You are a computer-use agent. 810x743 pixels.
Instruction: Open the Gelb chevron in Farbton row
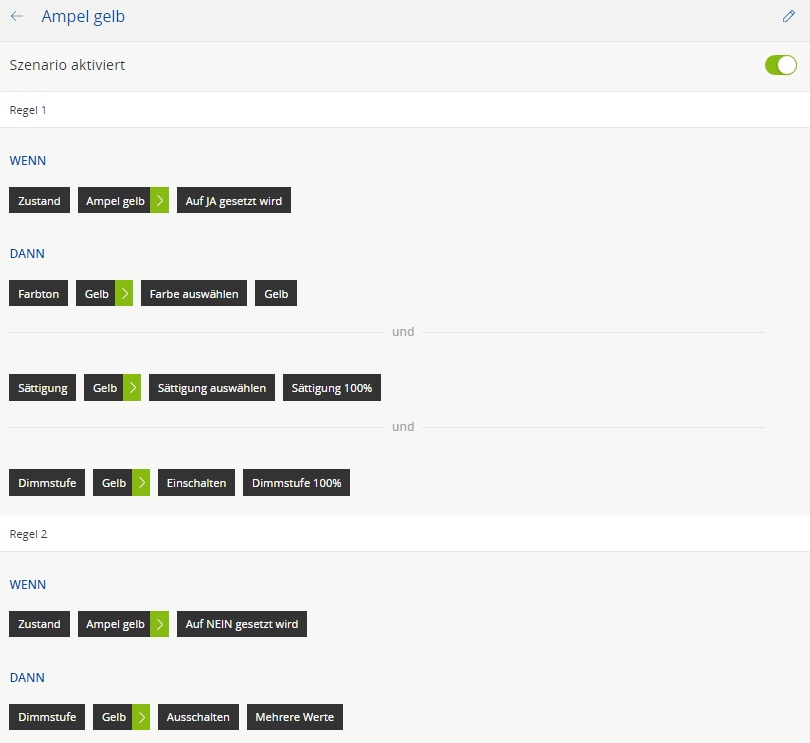coord(124,294)
